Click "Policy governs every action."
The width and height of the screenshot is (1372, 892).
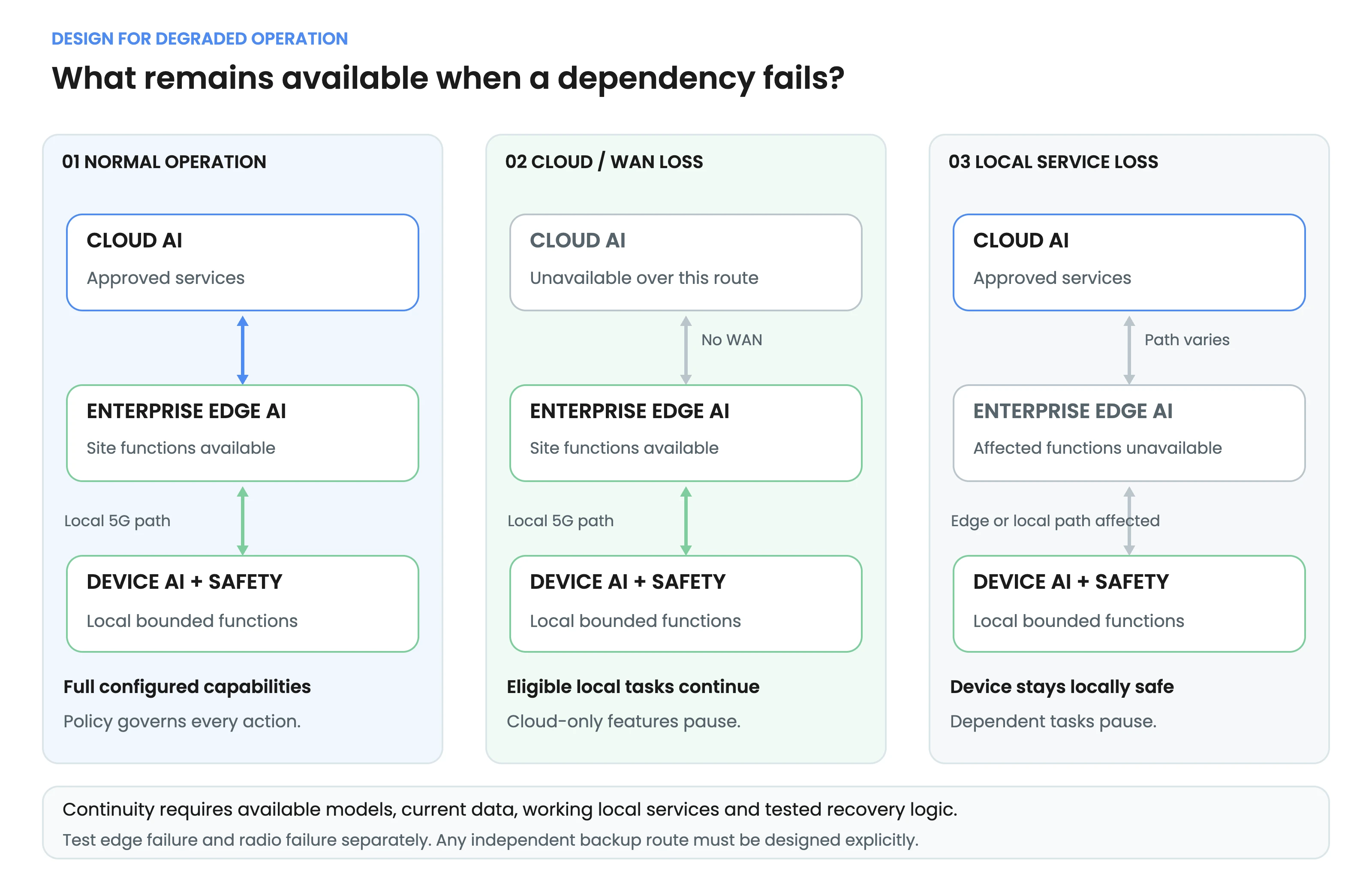tap(182, 721)
